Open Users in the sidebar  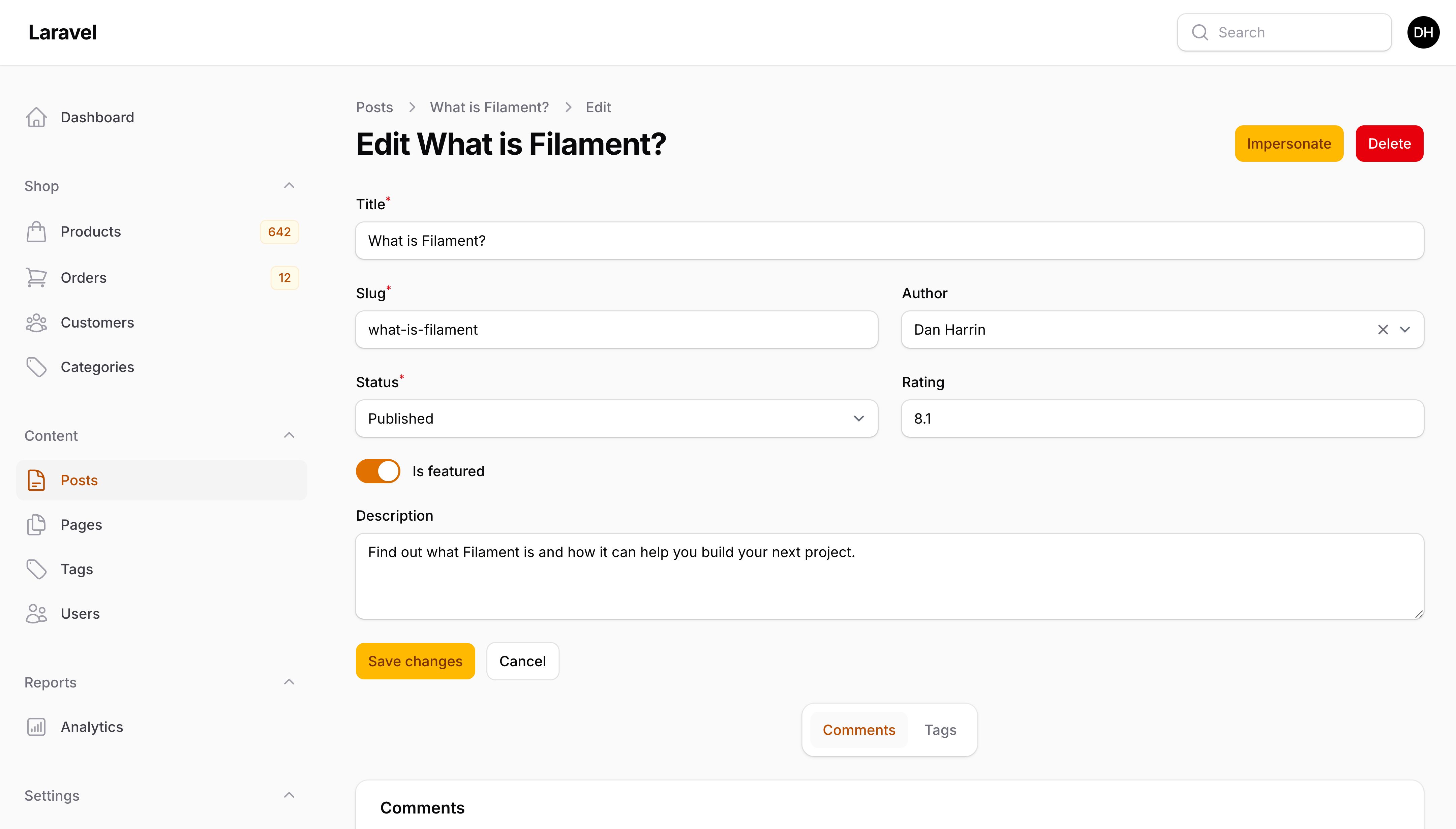(x=162, y=614)
